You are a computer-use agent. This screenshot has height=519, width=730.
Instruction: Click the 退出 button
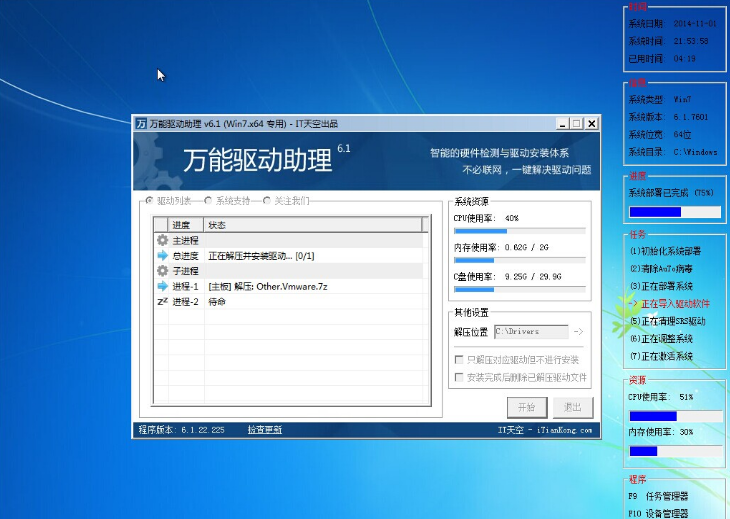click(x=573, y=407)
